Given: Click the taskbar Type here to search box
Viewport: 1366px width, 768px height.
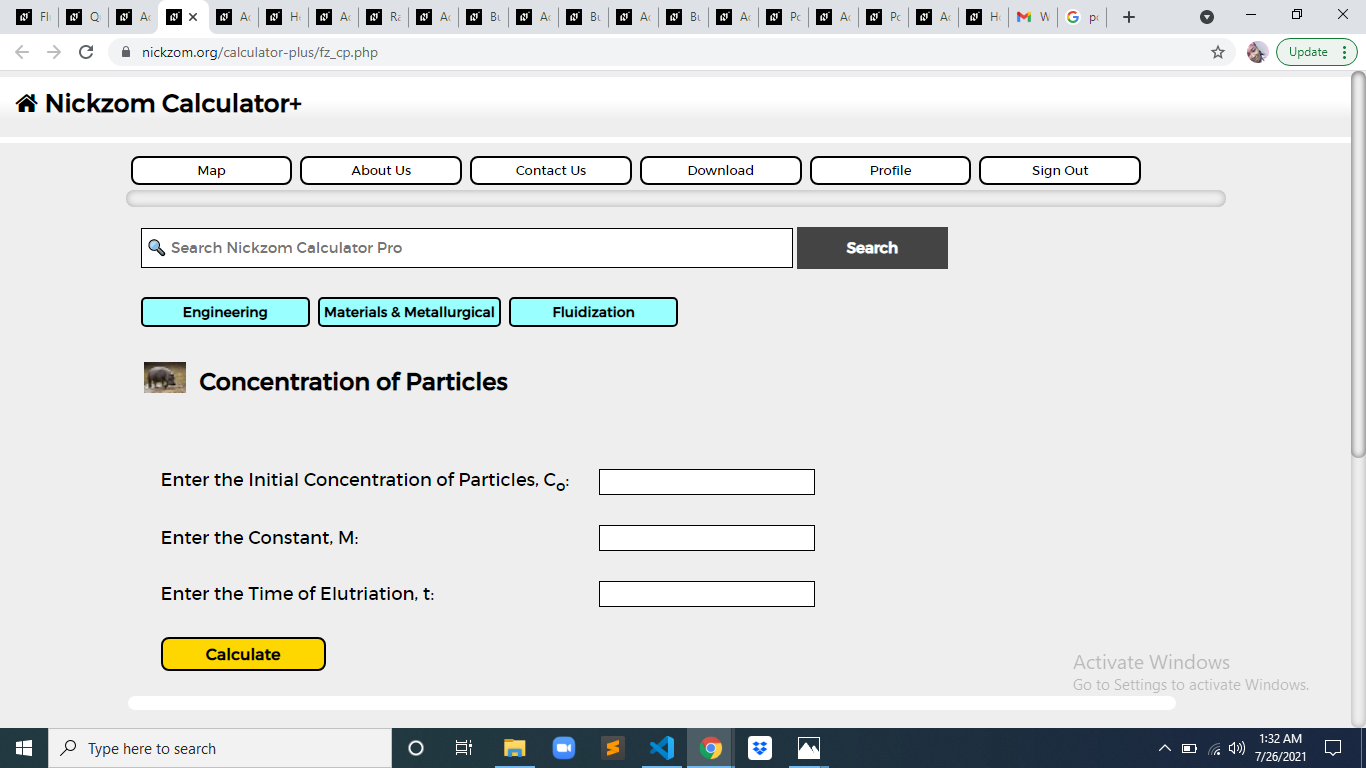Looking at the screenshot, I should pyautogui.click(x=220, y=748).
